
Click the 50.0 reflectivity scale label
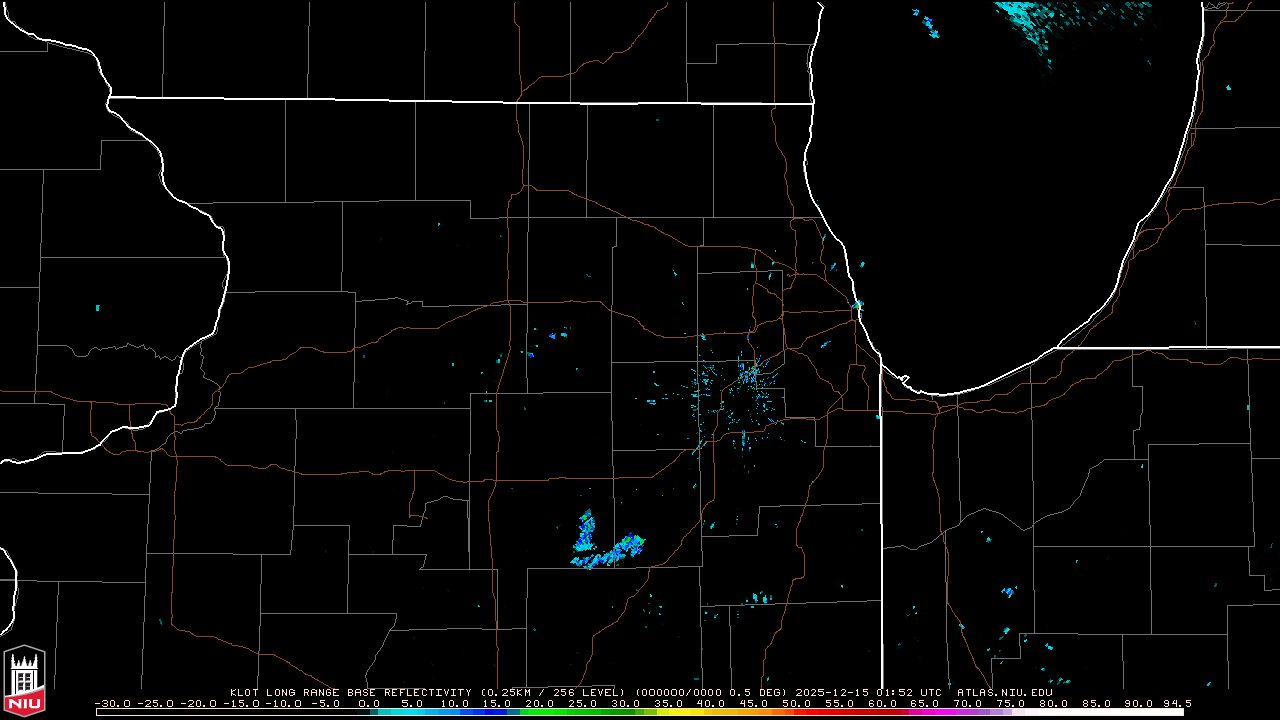(797, 704)
